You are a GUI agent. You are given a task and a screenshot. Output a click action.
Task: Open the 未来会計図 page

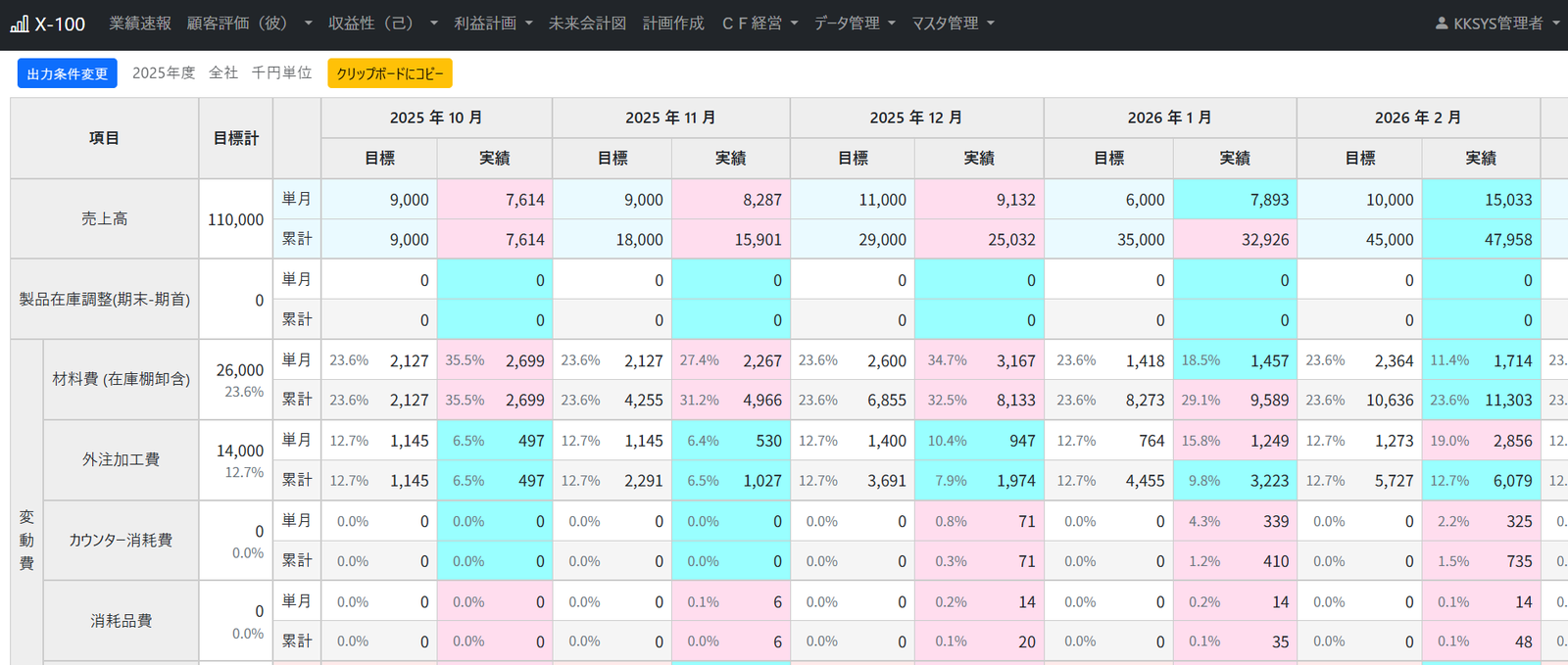(587, 24)
